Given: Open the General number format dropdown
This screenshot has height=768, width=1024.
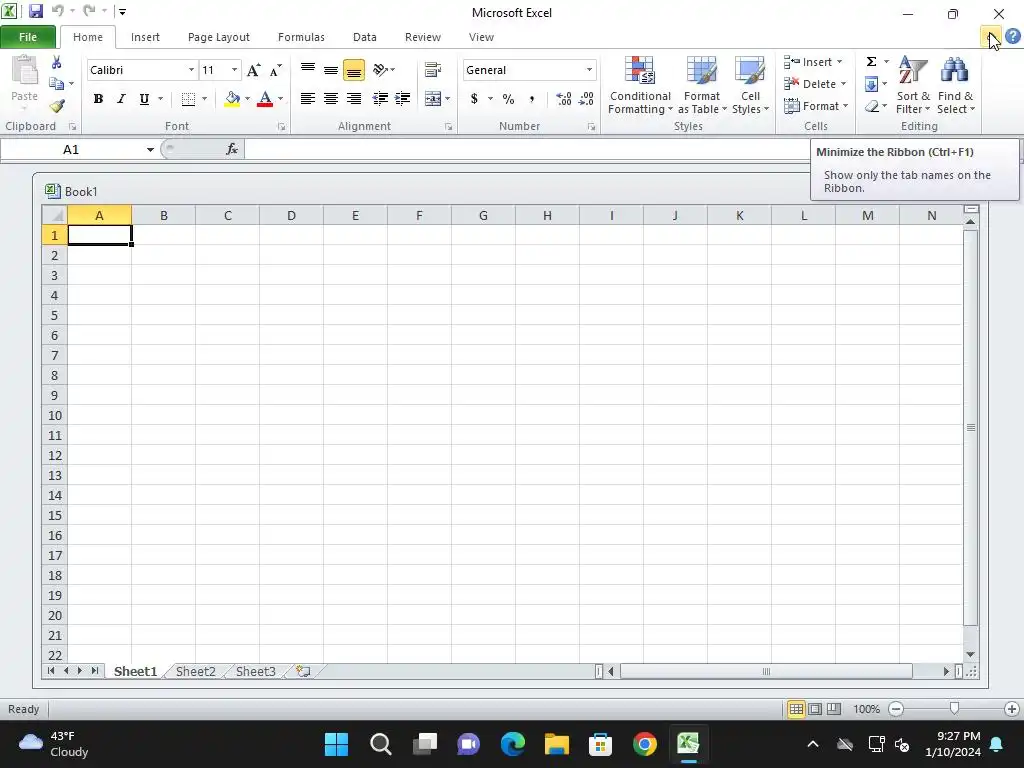Looking at the screenshot, I should pos(589,70).
